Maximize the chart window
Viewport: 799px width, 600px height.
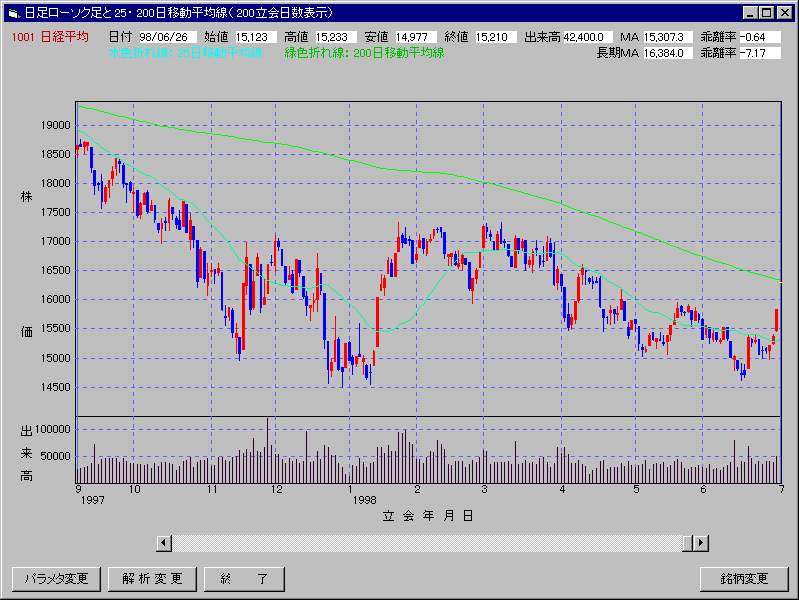coord(766,13)
